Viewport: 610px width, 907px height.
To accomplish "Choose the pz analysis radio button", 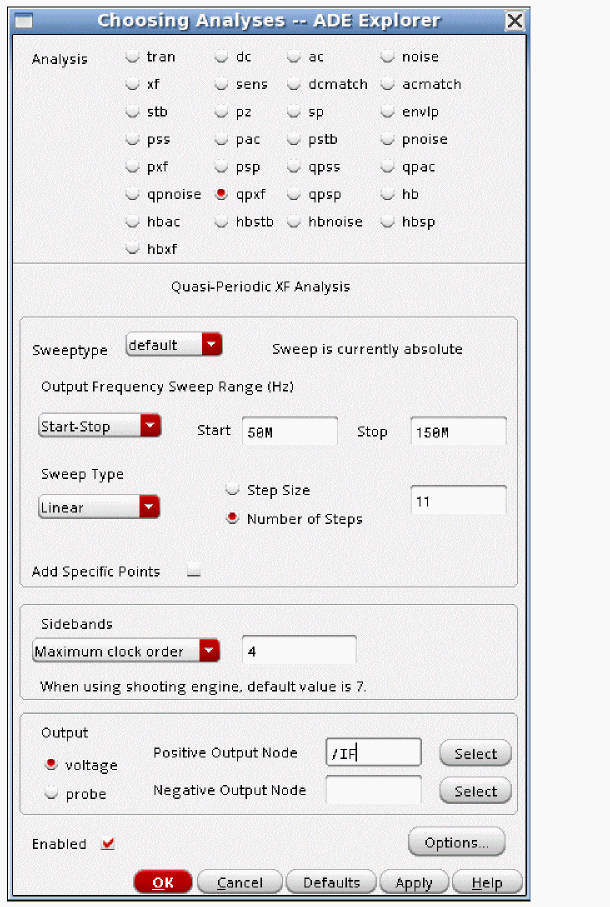I will pyautogui.click(x=221, y=112).
